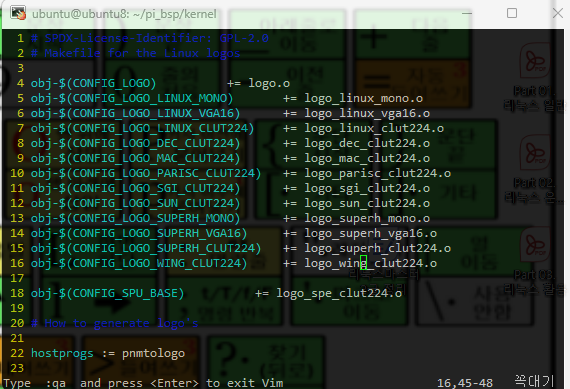Click logo_superh_vga16.o in the editor
The width and height of the screenshot is (570, 389).
point(371,233)
